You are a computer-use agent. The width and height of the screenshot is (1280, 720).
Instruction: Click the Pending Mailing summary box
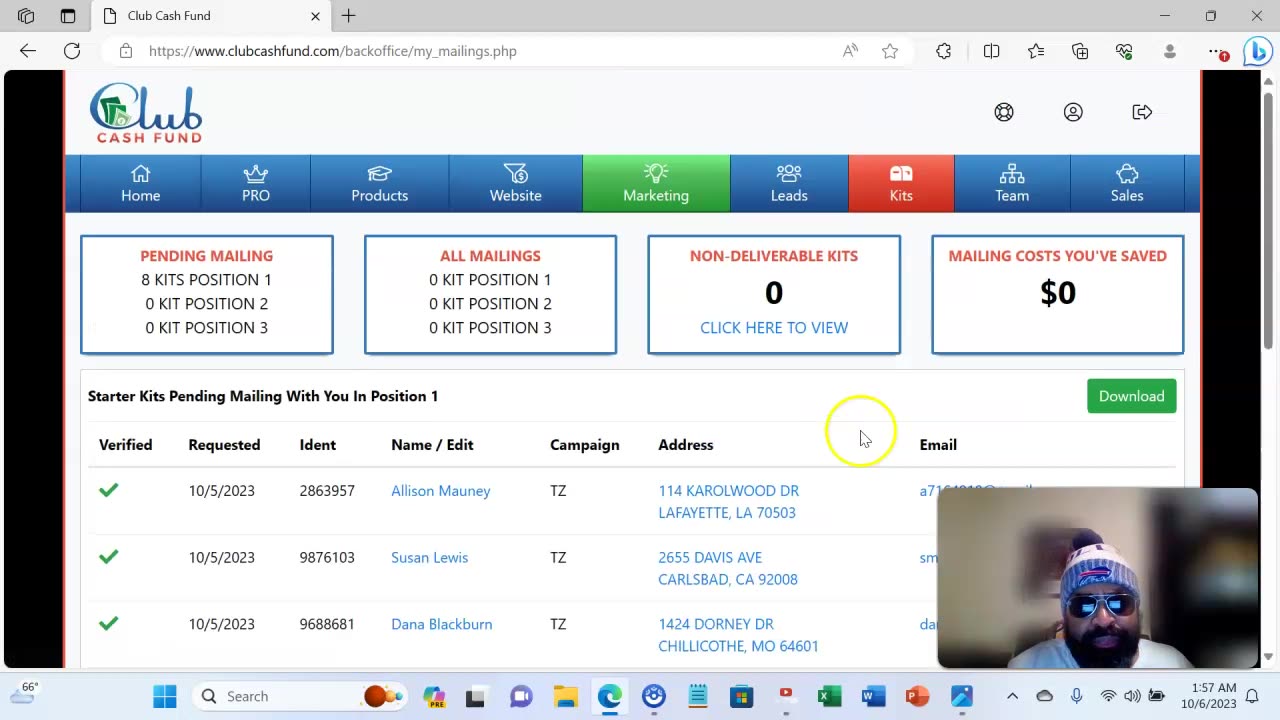pos(207,294)
